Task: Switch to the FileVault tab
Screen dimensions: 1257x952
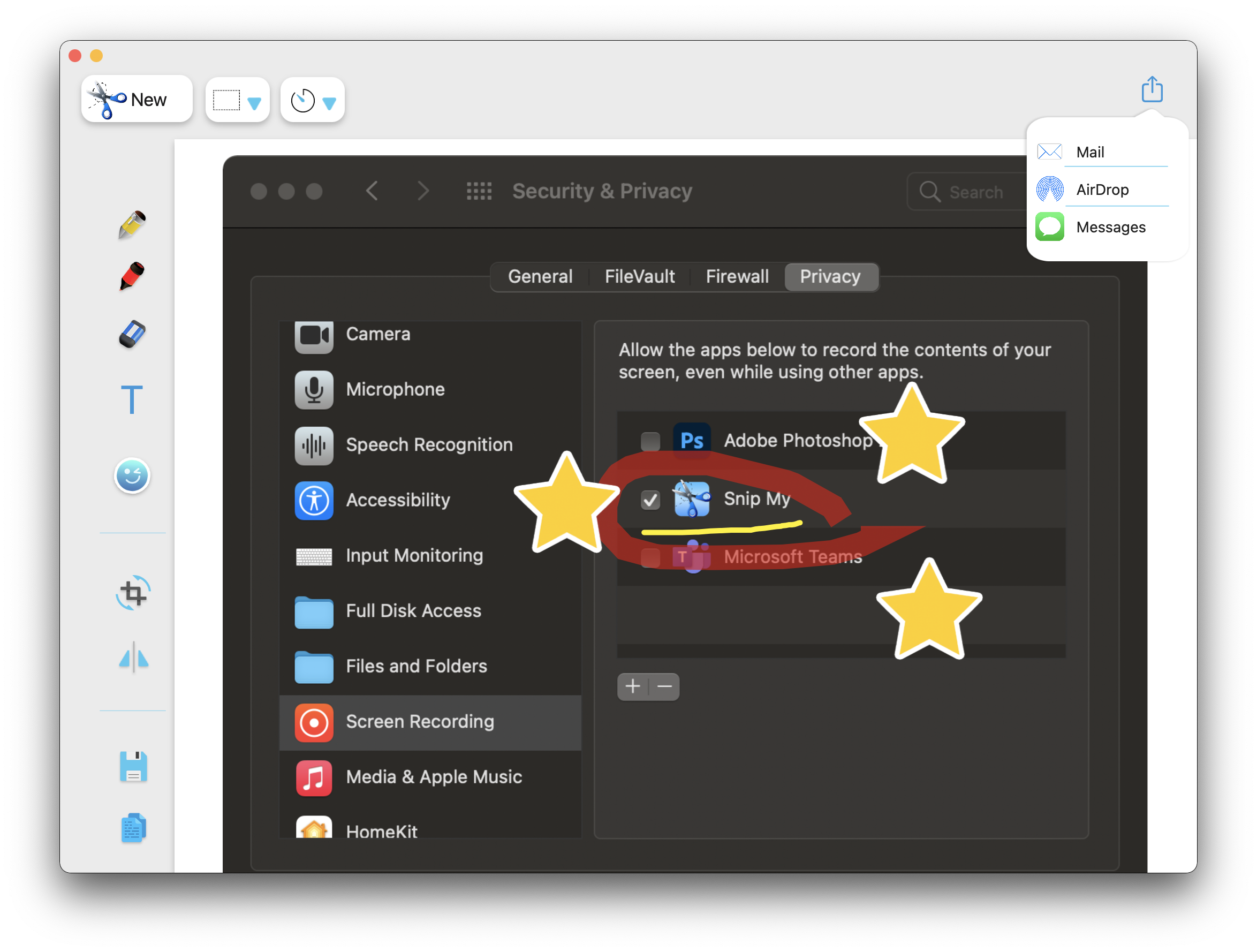Action: 640,277
